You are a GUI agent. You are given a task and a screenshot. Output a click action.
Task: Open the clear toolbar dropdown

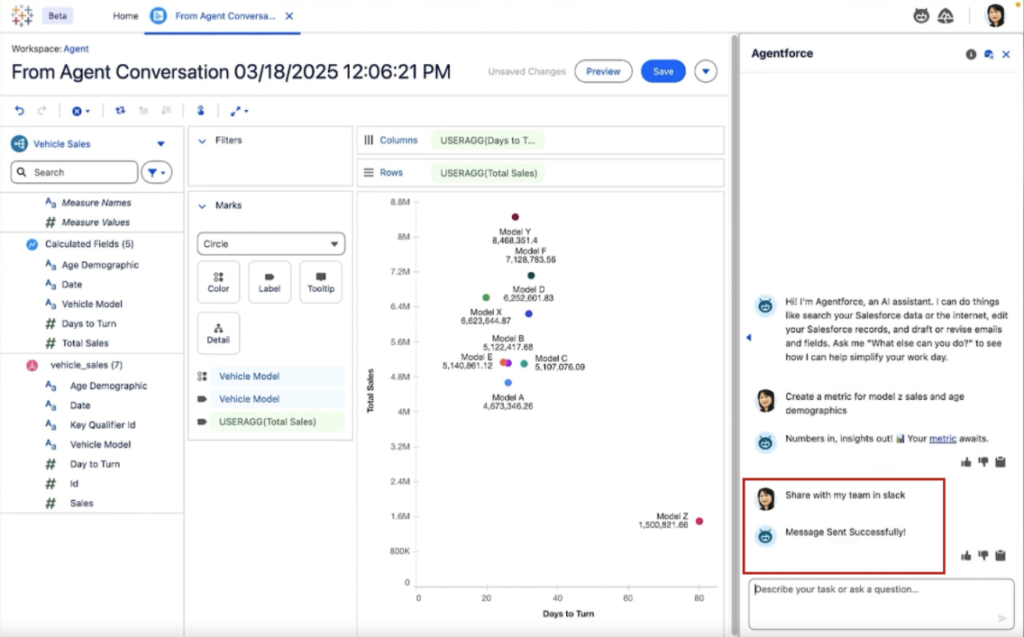(81, 111)
